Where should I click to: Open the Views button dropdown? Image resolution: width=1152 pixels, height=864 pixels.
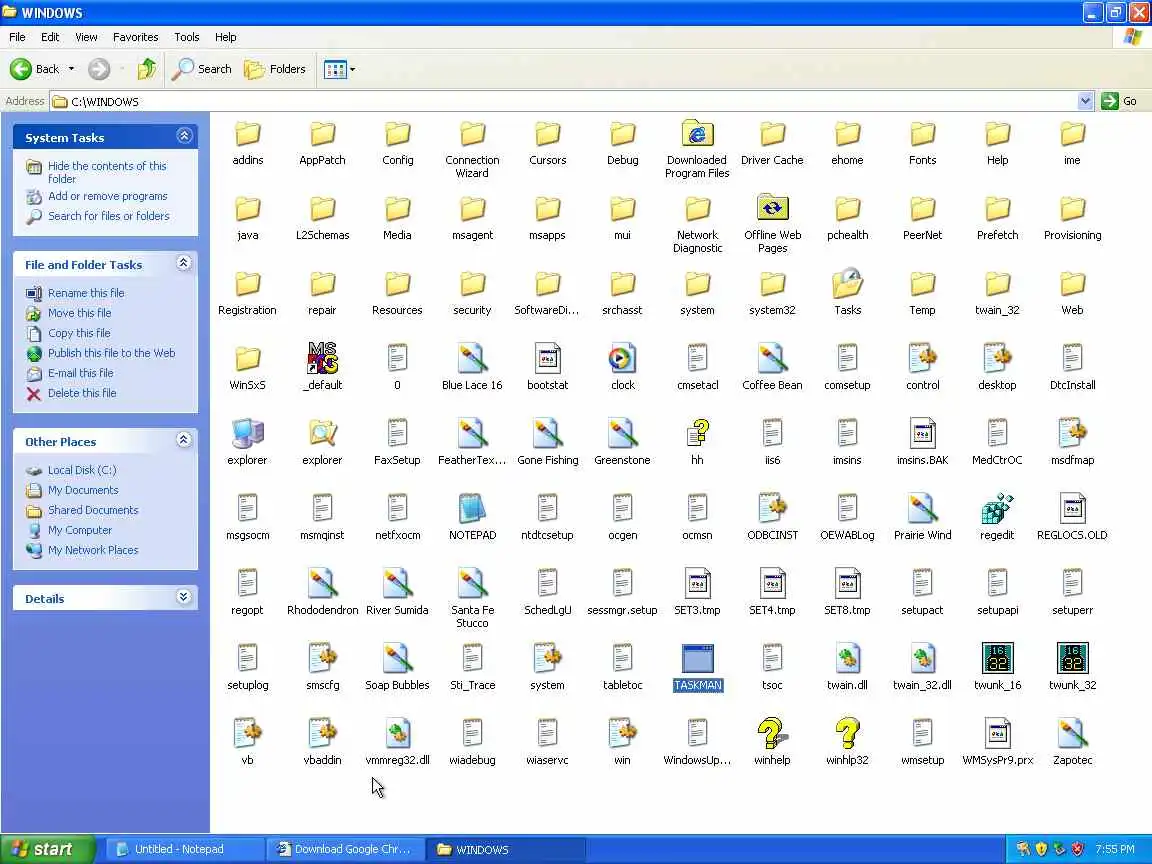353,69
